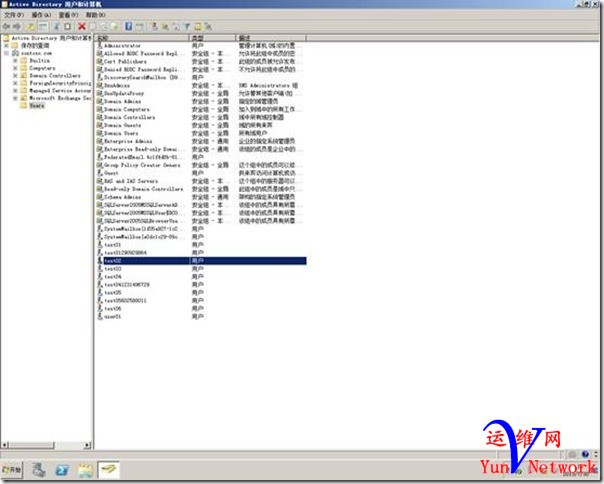Click the Forward arrow toolbar icon

[x=17, y=27]
